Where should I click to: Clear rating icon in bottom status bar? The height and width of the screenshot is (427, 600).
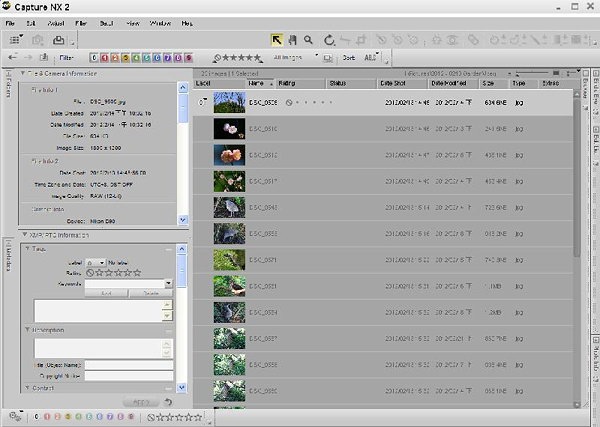151,417
